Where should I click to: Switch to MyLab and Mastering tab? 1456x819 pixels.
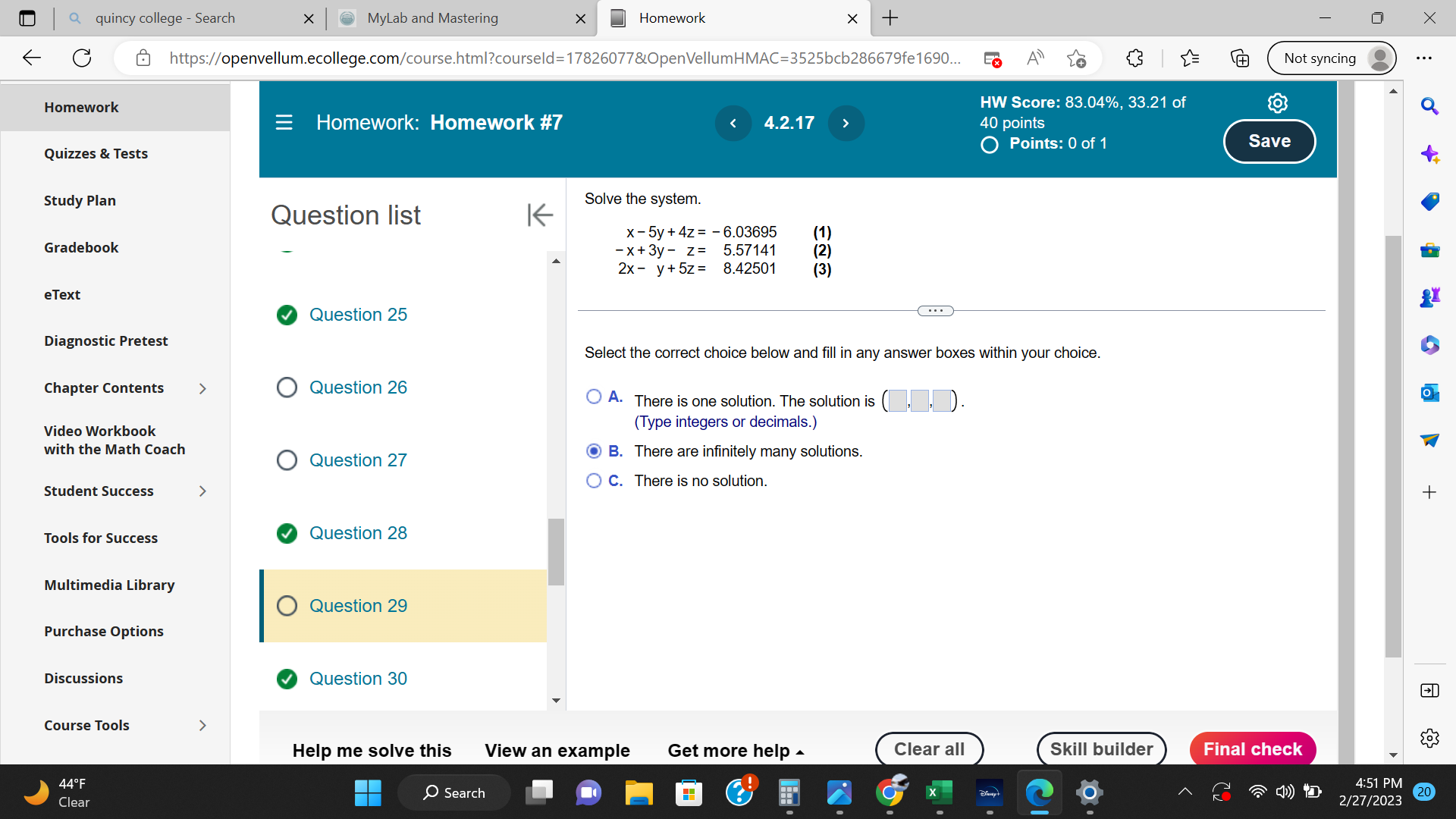pos(432,18)
